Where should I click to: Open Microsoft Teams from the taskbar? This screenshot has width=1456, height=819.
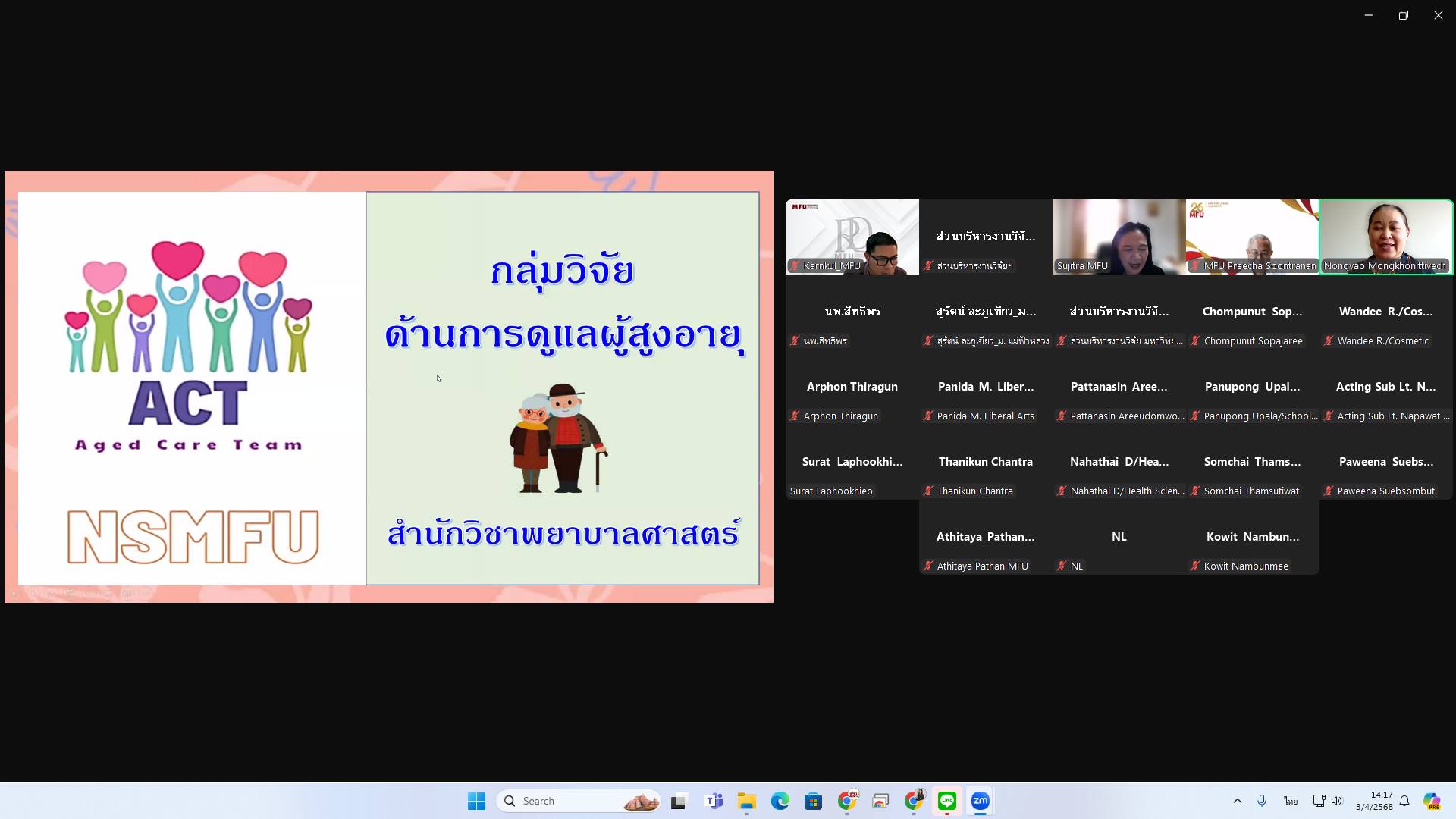(714, 801)
